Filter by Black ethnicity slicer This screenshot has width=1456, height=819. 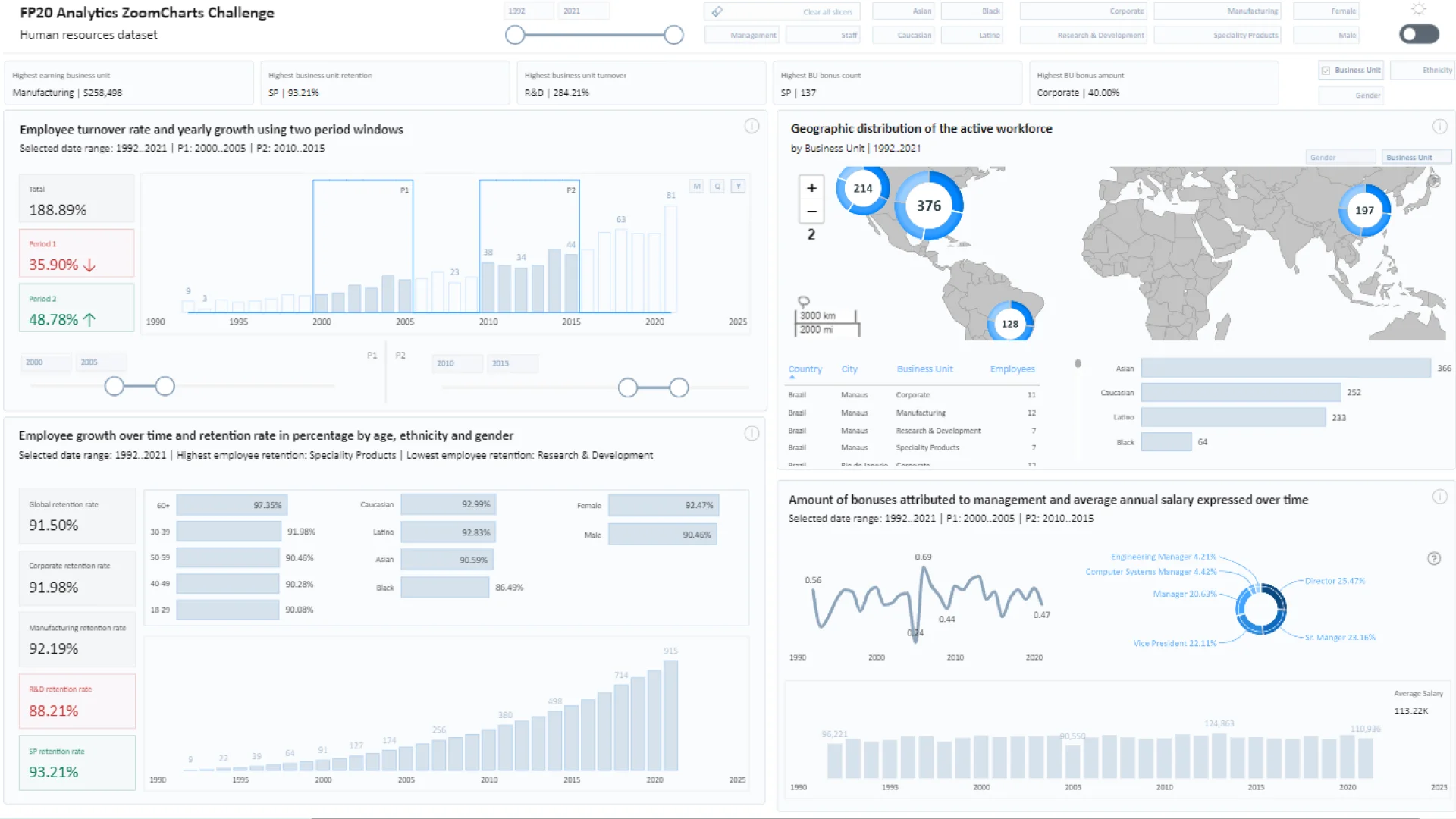click(x=972, y=11)
